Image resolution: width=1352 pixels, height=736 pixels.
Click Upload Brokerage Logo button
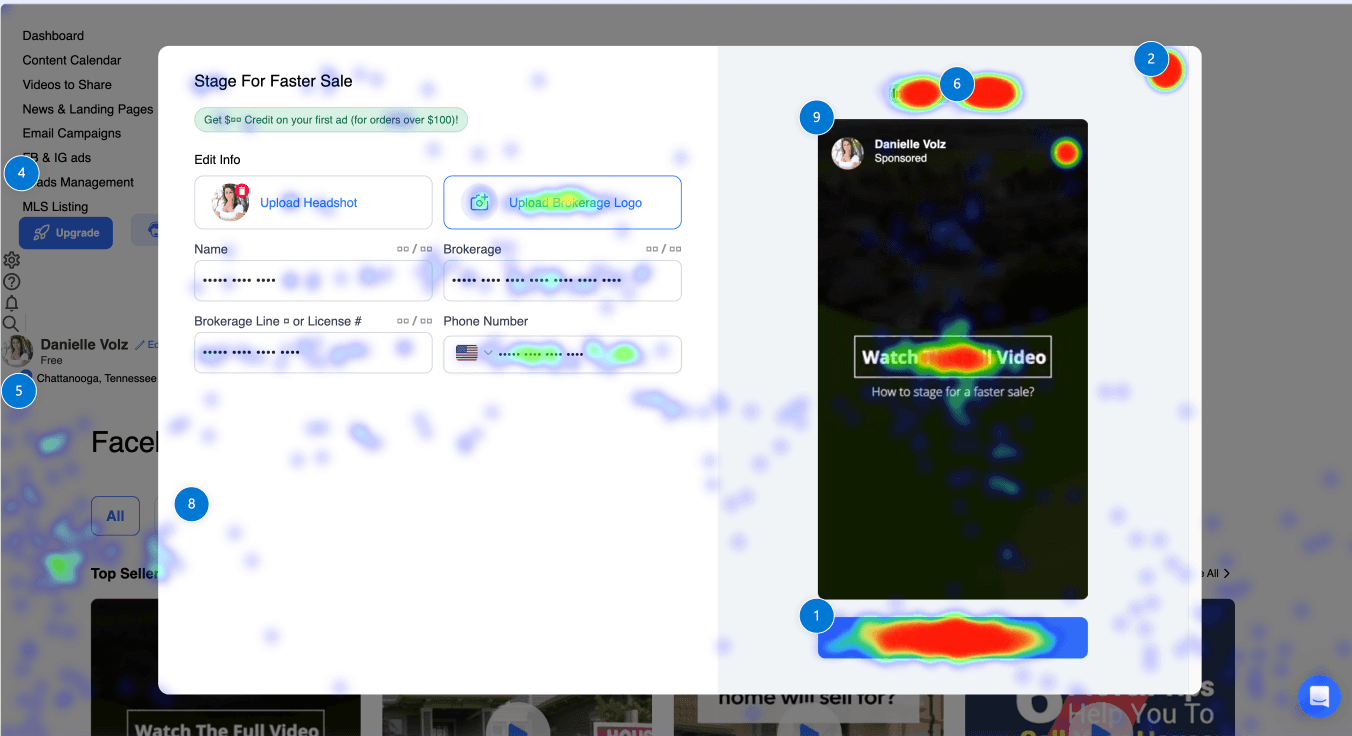(x=562, y=203)
